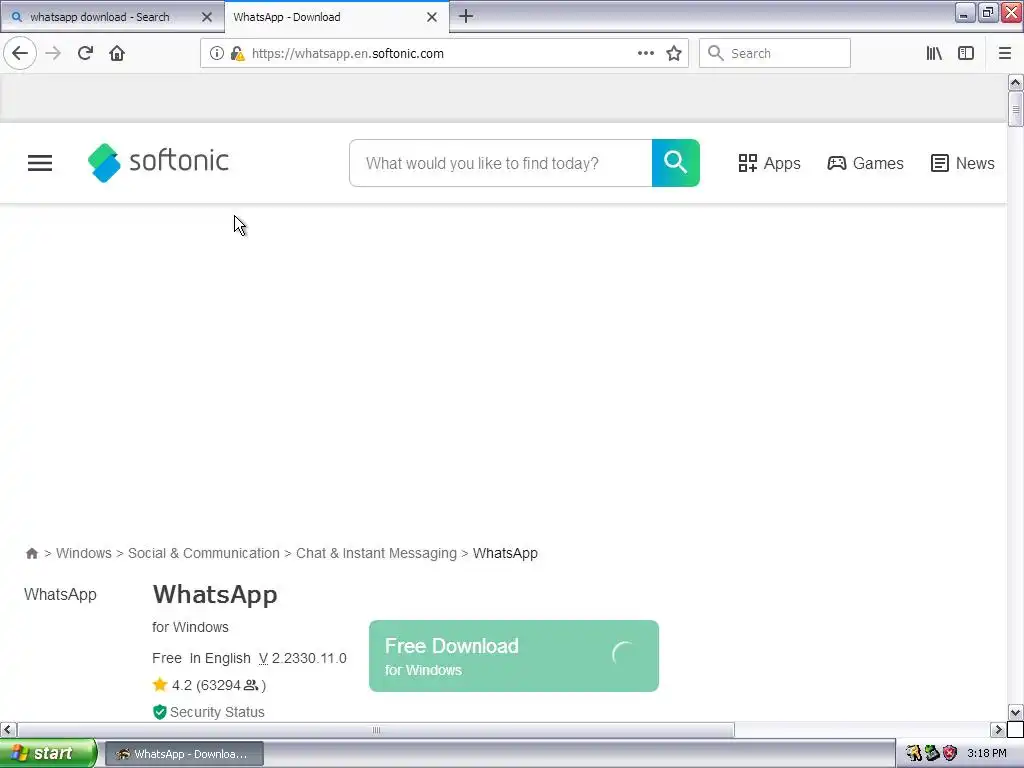Click the version V 2.2330.11.0 text

[302, 658]
